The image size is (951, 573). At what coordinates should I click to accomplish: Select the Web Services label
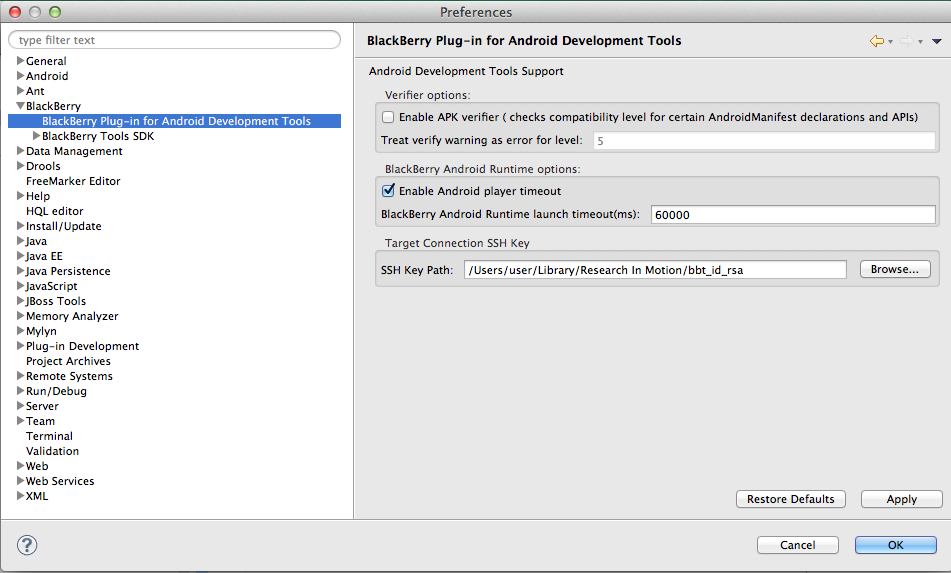[x=59, y=481]
